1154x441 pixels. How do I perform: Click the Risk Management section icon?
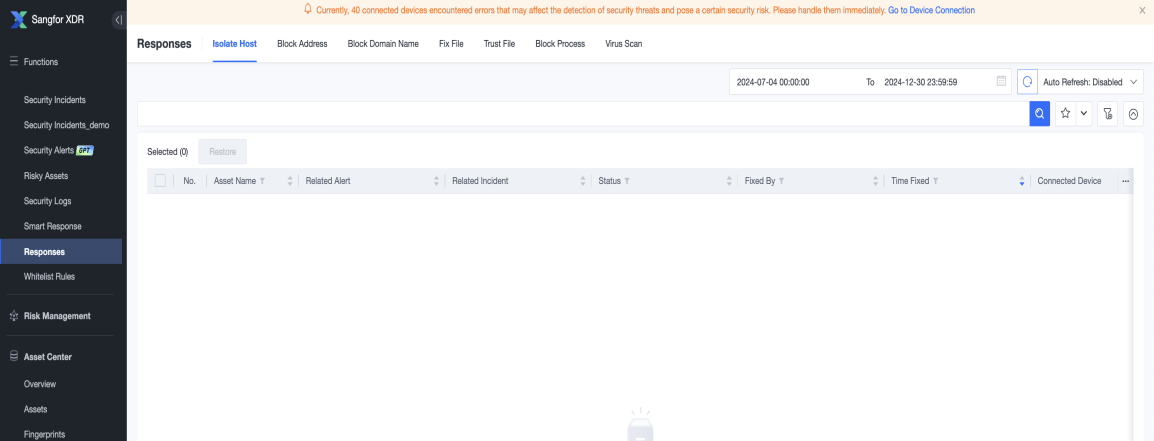(13, 316)
